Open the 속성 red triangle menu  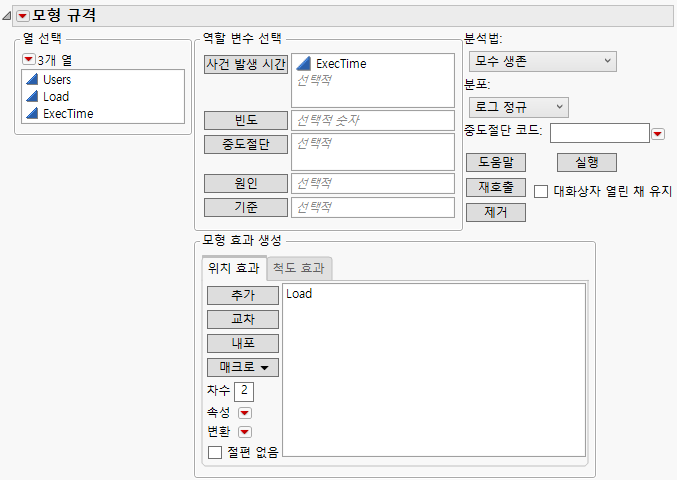pyautogui.click(x=245, y=413)
